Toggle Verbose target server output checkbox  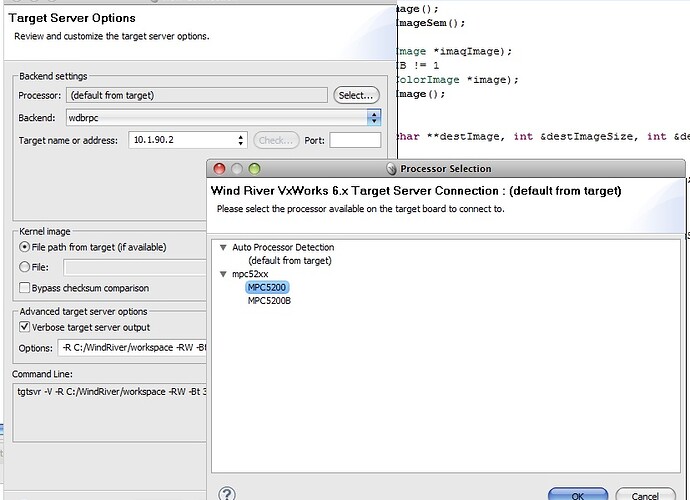pyautogui.click(x=25, y=327)
